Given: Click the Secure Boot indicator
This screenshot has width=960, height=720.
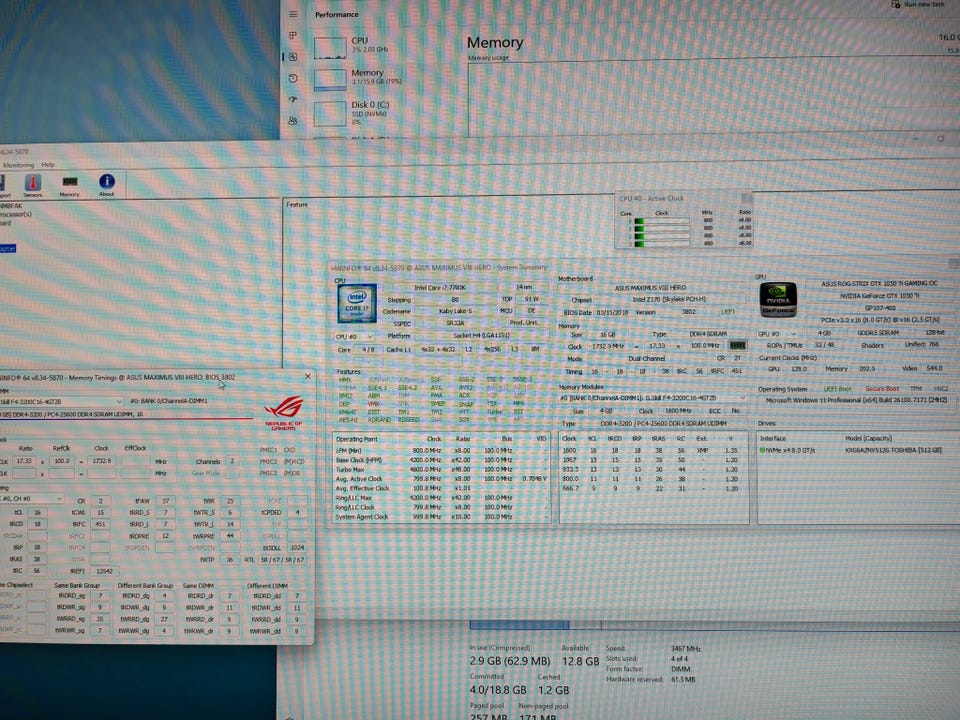Looking at the screenshot, I should point(882,389).
